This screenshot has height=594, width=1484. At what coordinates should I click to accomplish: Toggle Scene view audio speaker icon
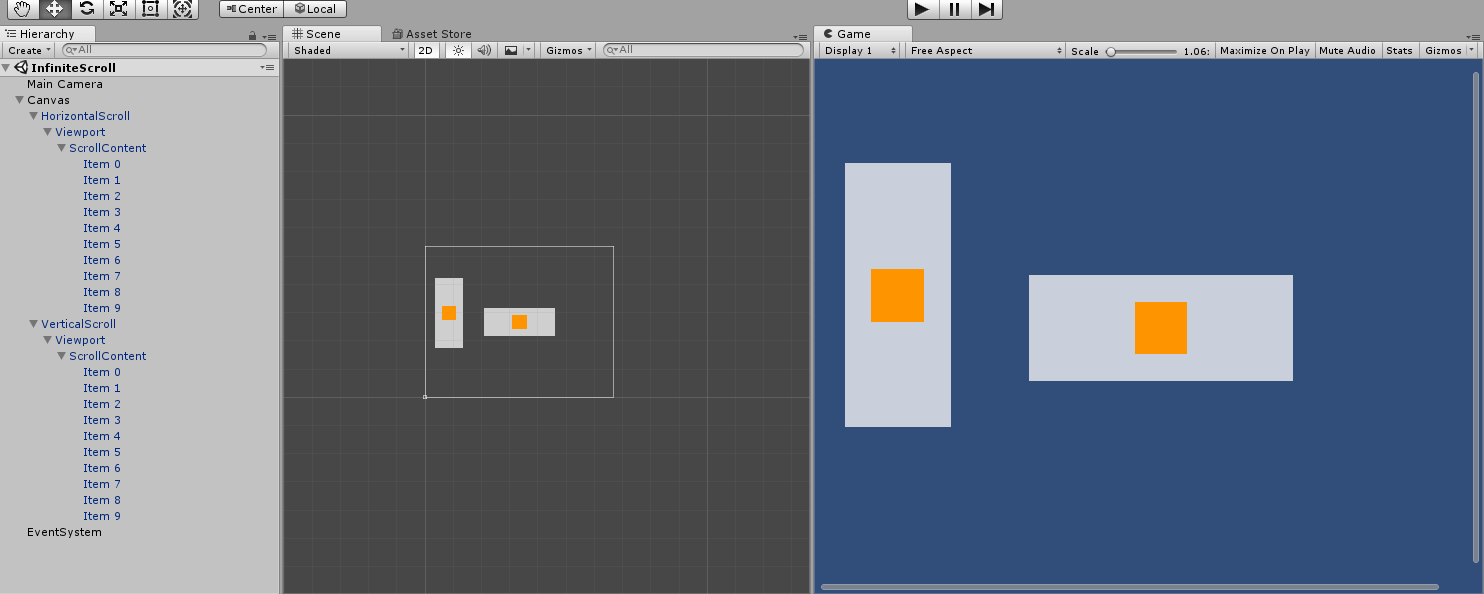(484, 50)
